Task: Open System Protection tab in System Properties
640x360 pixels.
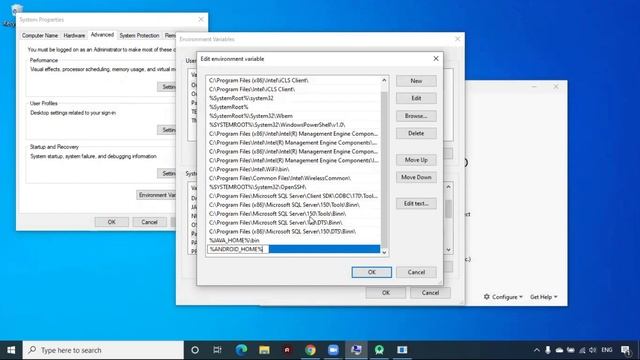Action: click(139, 36)
